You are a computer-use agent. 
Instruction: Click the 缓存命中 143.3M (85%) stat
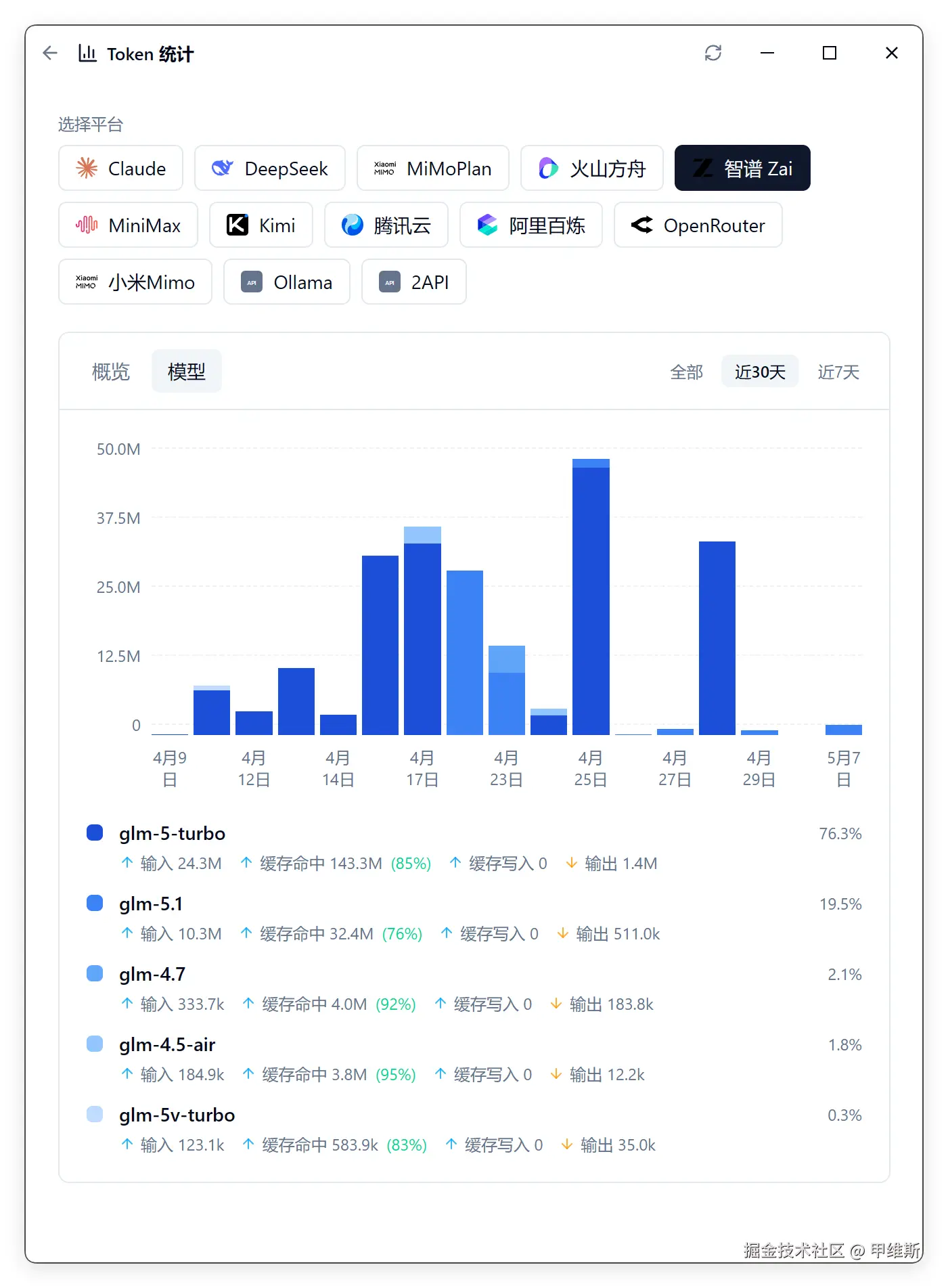[x=336, y=864]
